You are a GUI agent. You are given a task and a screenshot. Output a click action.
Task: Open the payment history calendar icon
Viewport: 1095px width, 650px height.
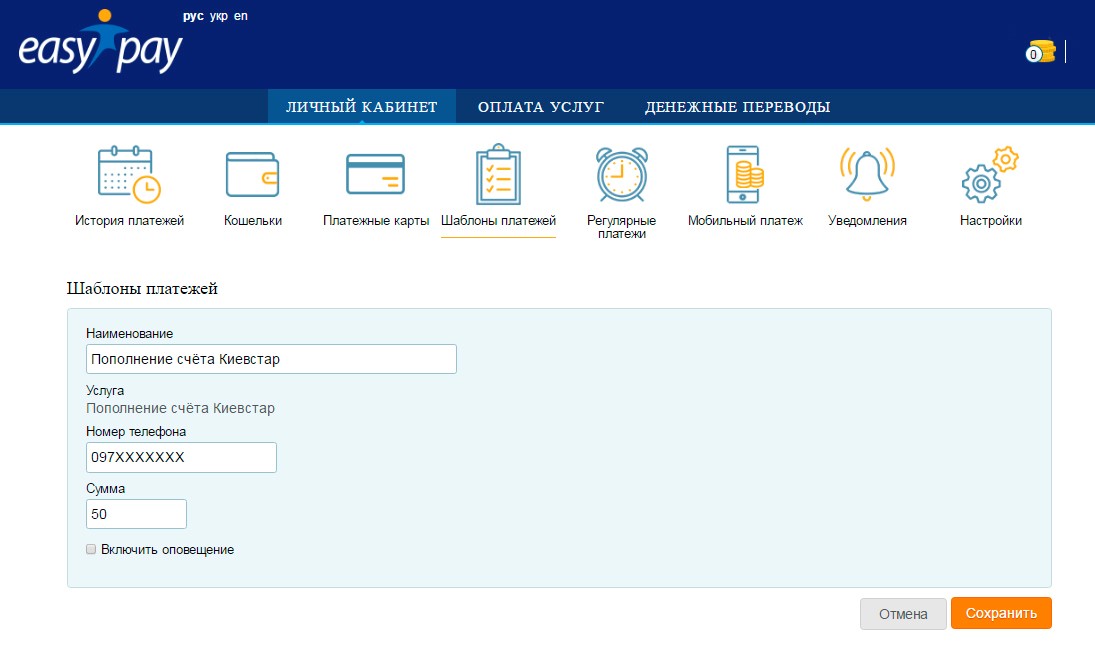[x=129, y=175]
